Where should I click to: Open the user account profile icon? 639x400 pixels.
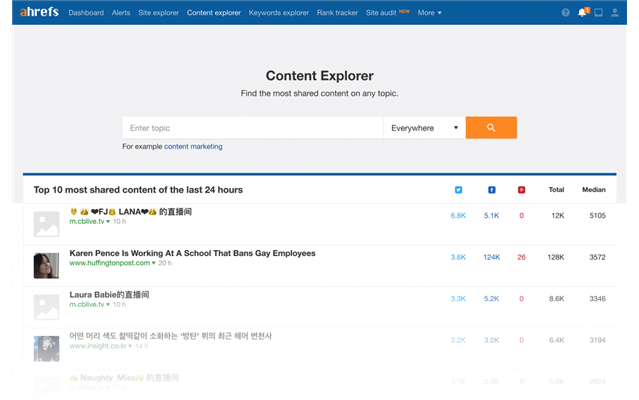617,13
